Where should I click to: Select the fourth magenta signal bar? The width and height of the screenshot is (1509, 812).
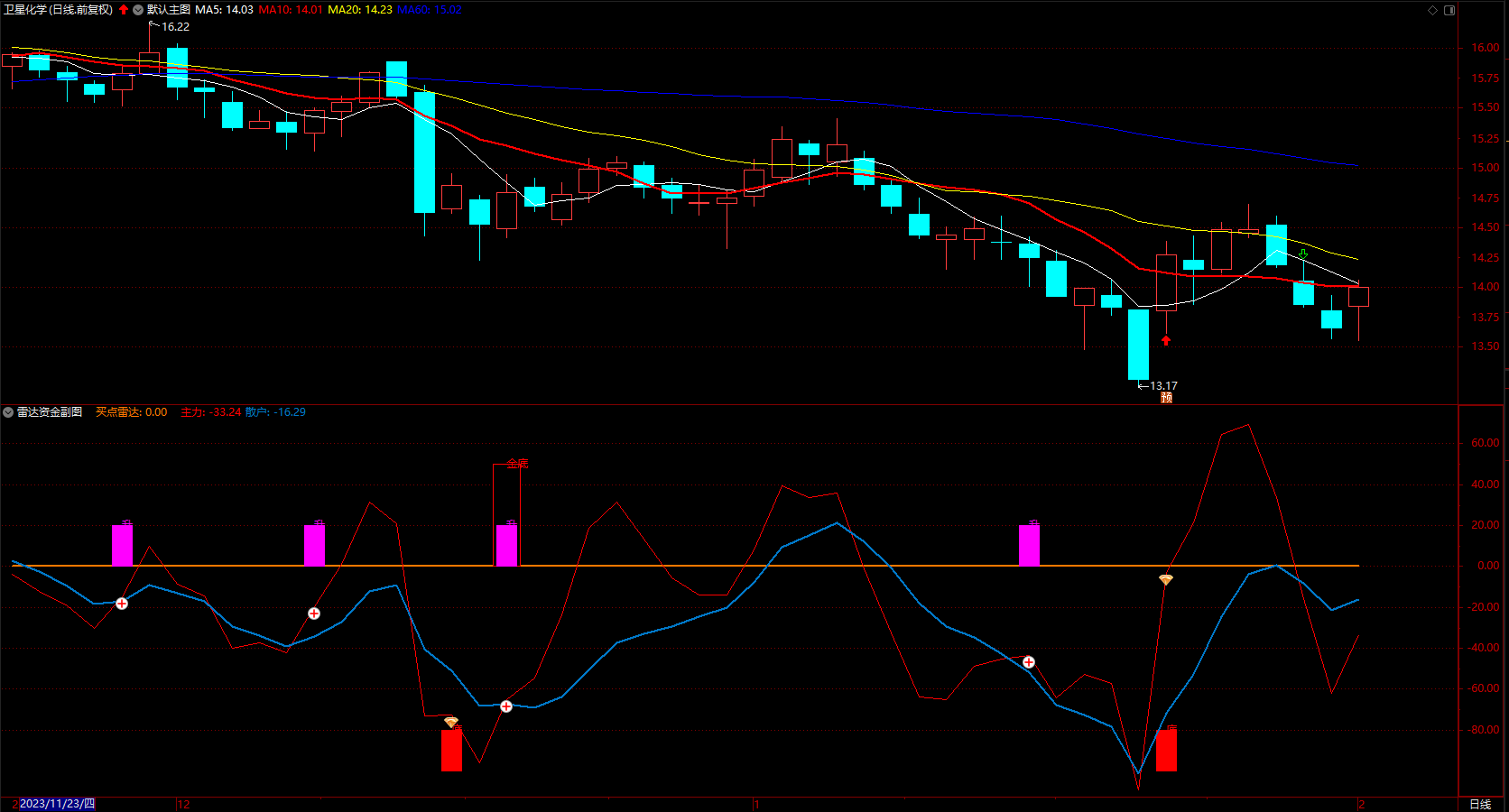(x=1029, y=545)
